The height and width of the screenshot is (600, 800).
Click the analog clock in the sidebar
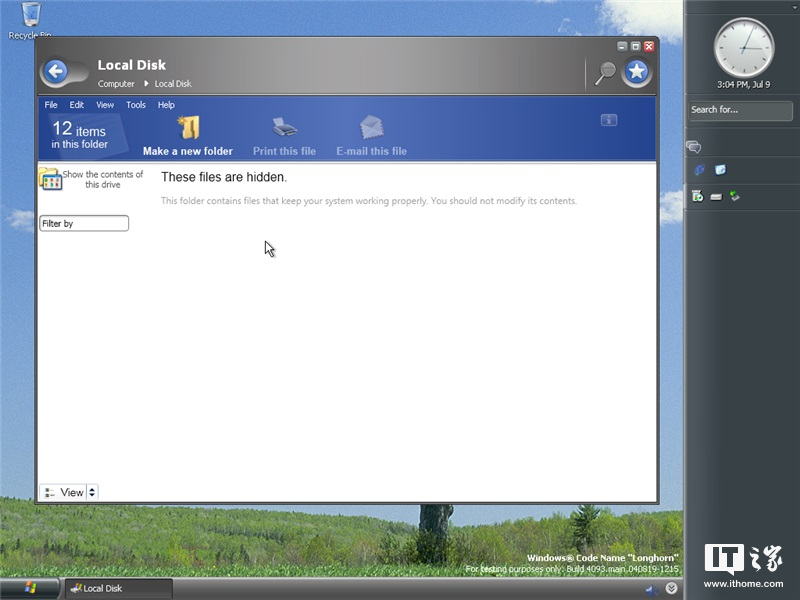point(743,48)
